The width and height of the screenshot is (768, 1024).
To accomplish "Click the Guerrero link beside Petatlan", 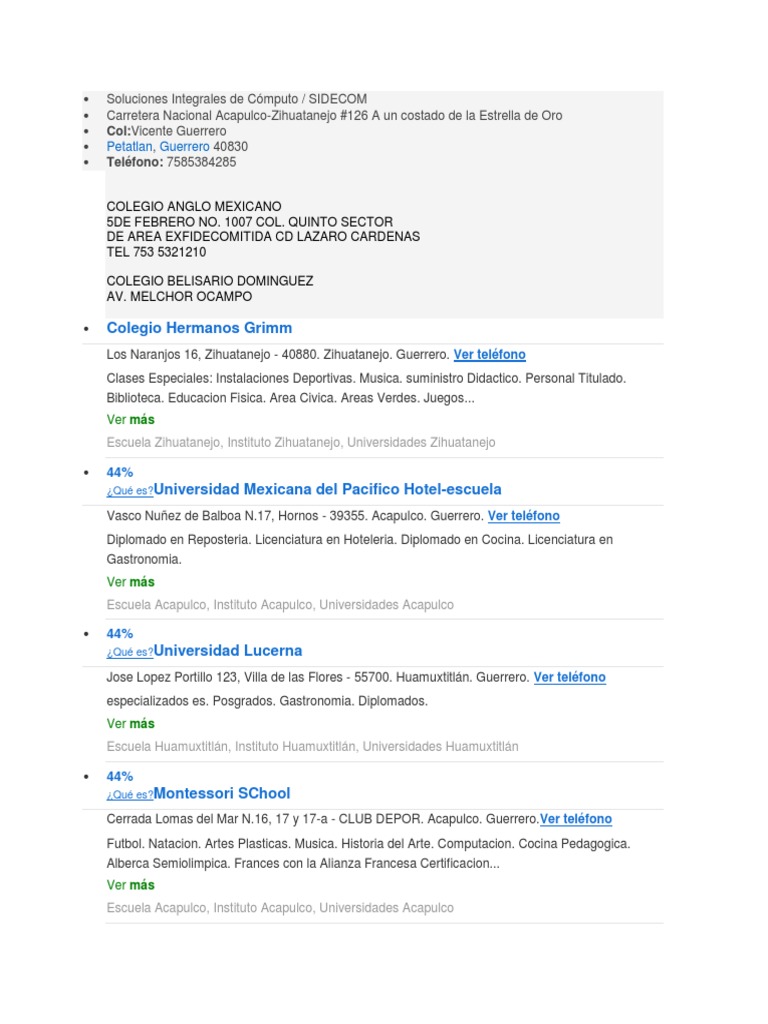I will (185, 146).
